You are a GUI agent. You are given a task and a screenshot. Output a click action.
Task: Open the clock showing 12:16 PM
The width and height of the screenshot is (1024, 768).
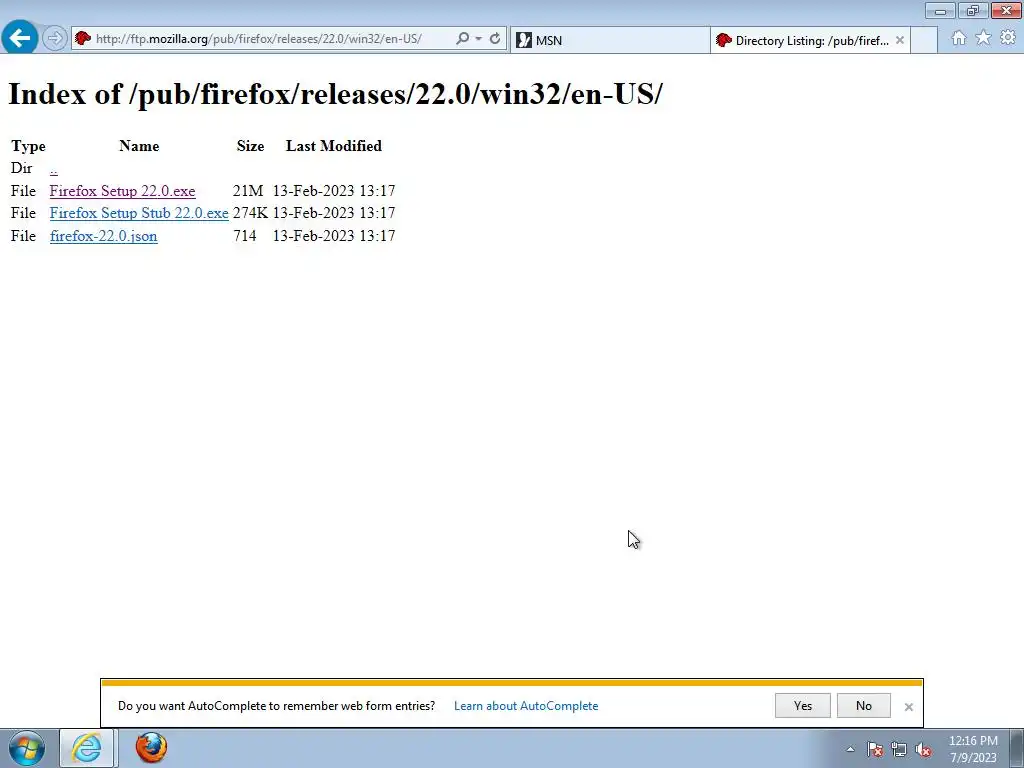(973, 749)
